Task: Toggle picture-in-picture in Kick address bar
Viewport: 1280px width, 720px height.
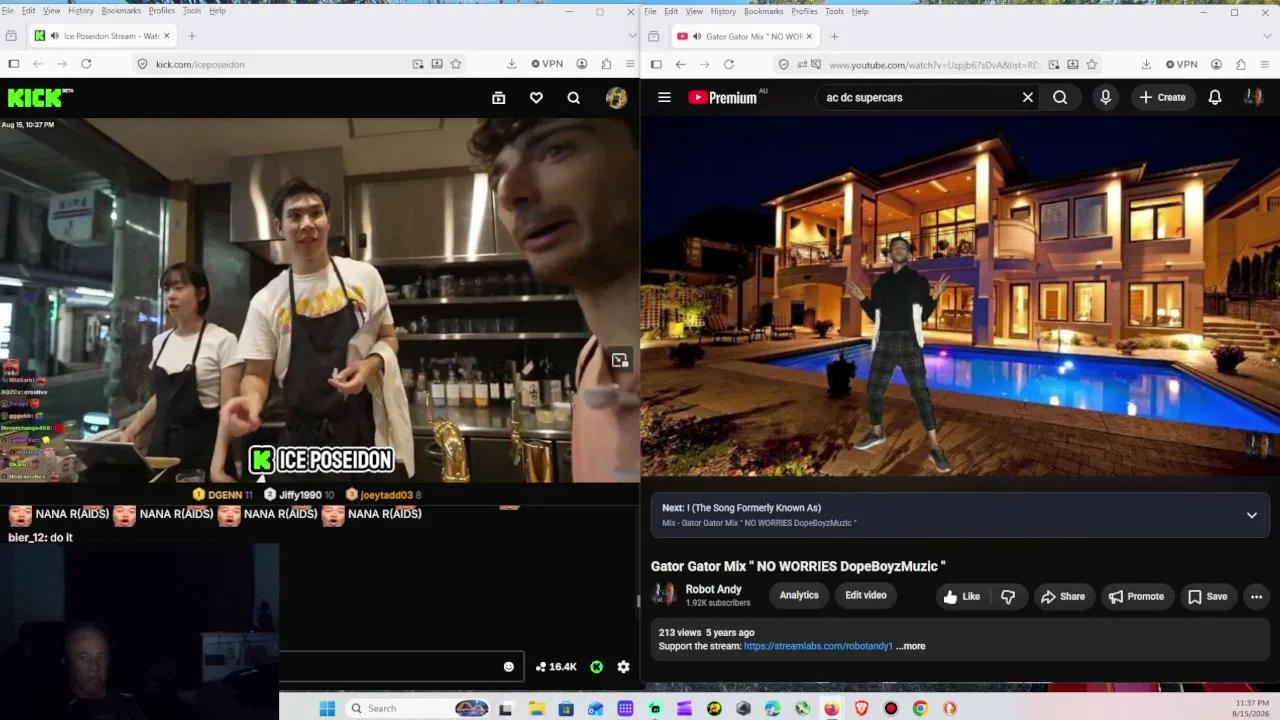Action: pyautogui.click(x=418, y=64)
